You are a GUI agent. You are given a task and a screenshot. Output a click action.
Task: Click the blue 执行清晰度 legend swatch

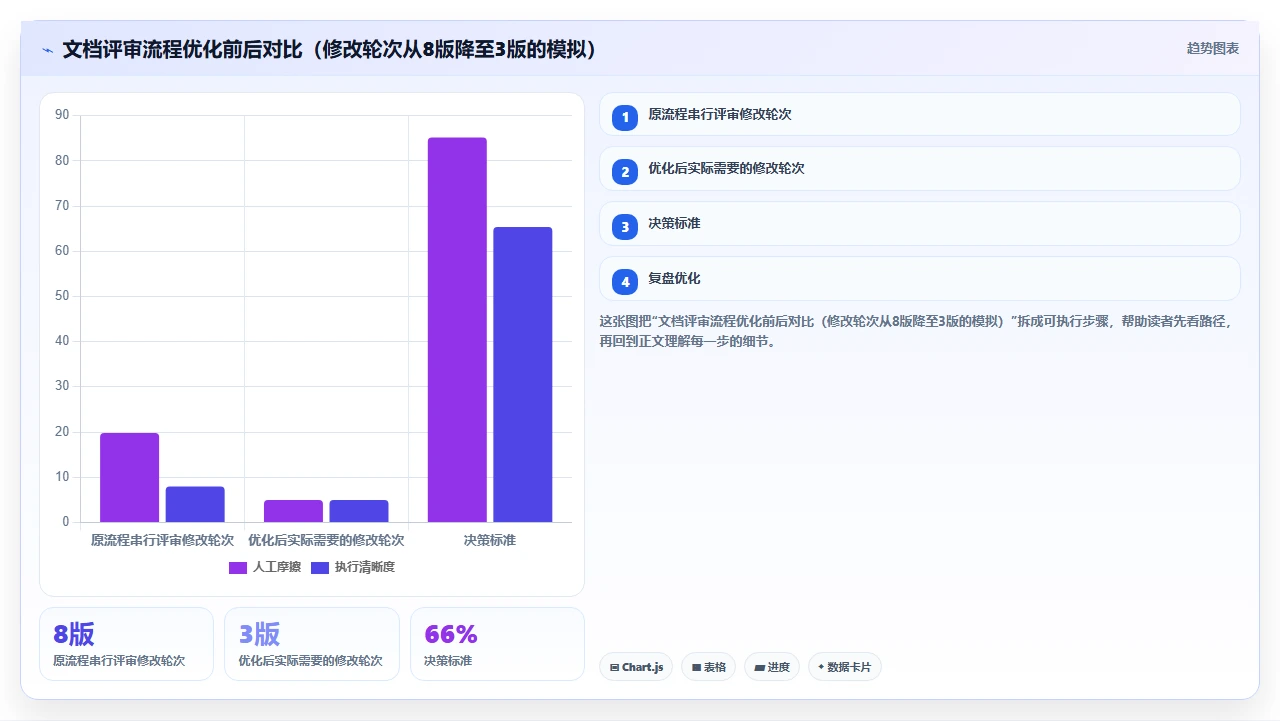(320, 568)
